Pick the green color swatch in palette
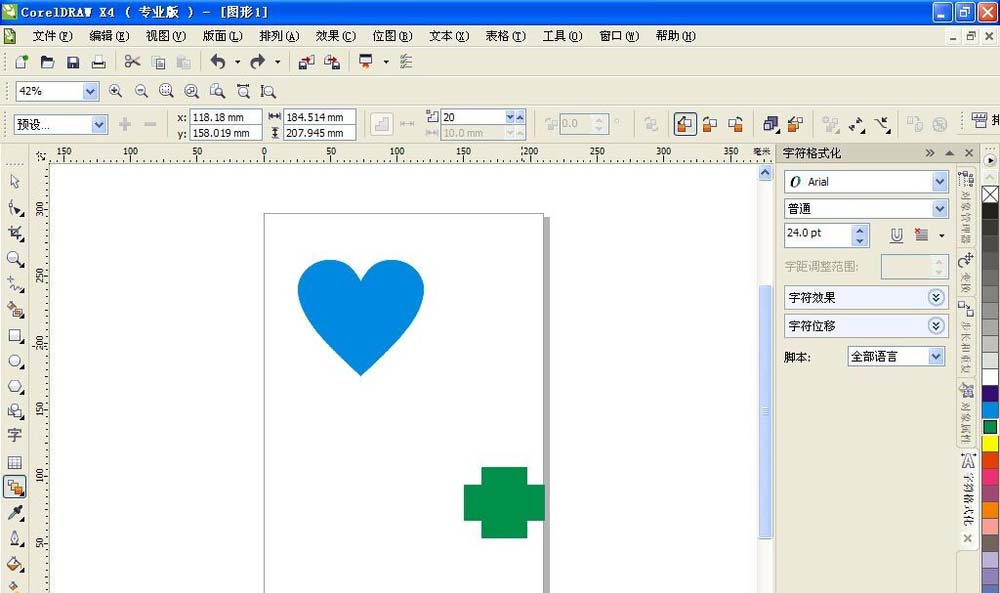The height and width of the screenshot is (593, 1000). click(990, 427)
